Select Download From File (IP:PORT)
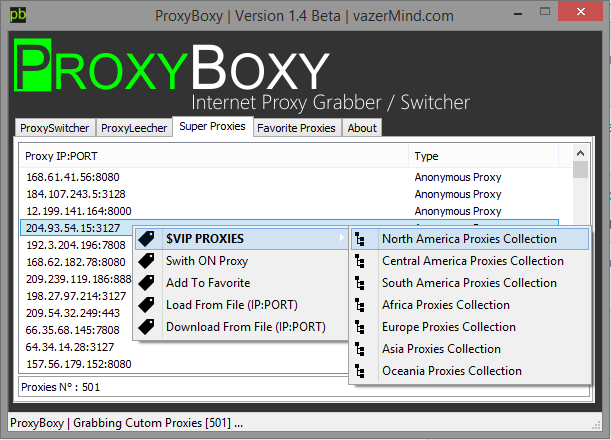This screenshot has width=611, height=440. click(x=241, y=327)
